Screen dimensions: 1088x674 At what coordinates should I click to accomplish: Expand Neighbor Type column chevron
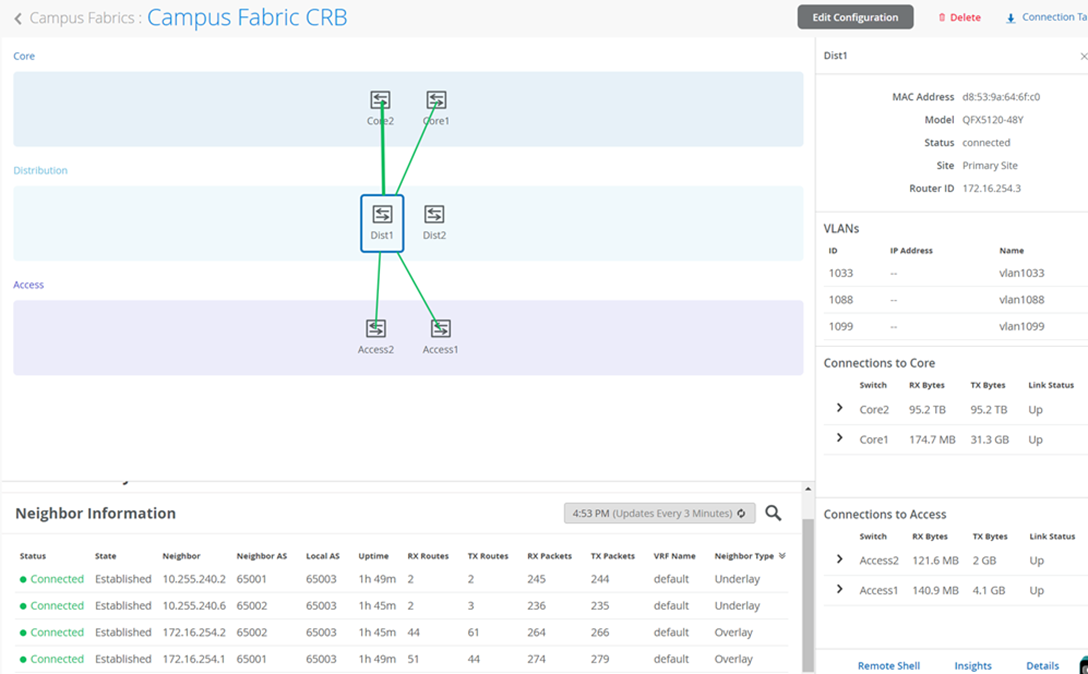tap(782, 556)
